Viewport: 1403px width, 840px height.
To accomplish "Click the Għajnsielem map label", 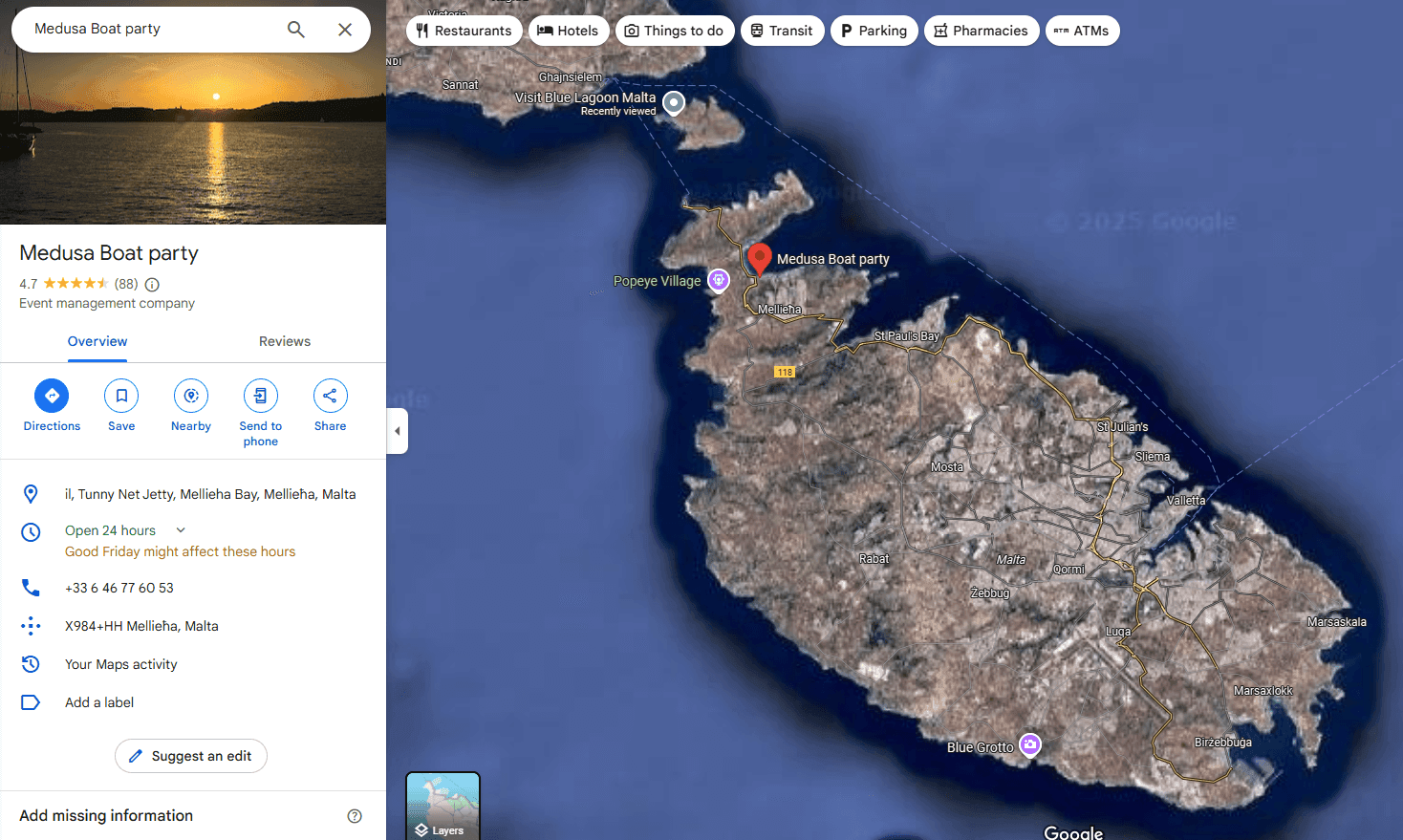I will click(571, 77).
